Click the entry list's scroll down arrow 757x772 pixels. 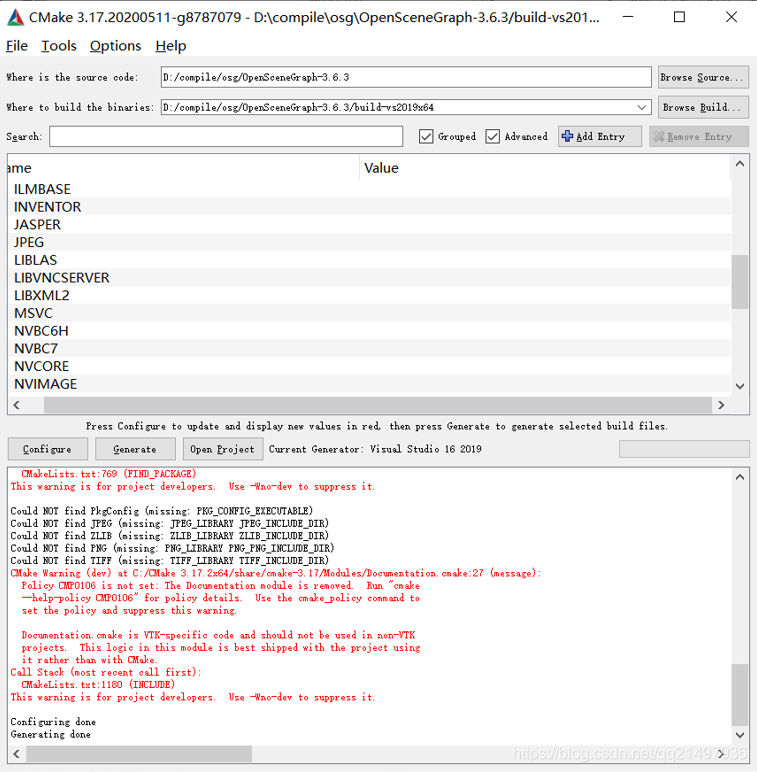(x=739, y=386)
